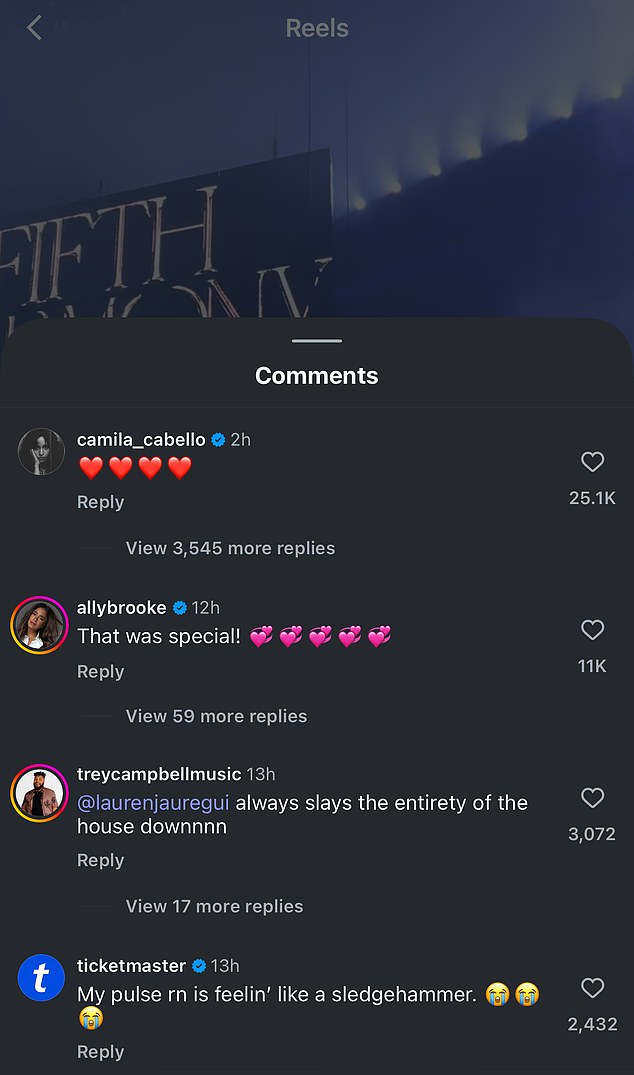Select the Reels title in header
Screen dimensions: 634x1075
tap(317, 28)
